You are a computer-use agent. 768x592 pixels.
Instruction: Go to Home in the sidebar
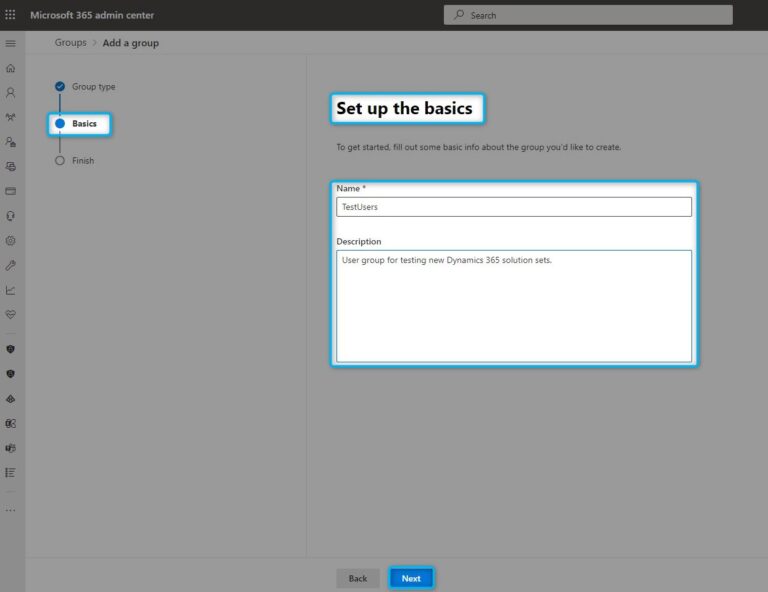11,68
